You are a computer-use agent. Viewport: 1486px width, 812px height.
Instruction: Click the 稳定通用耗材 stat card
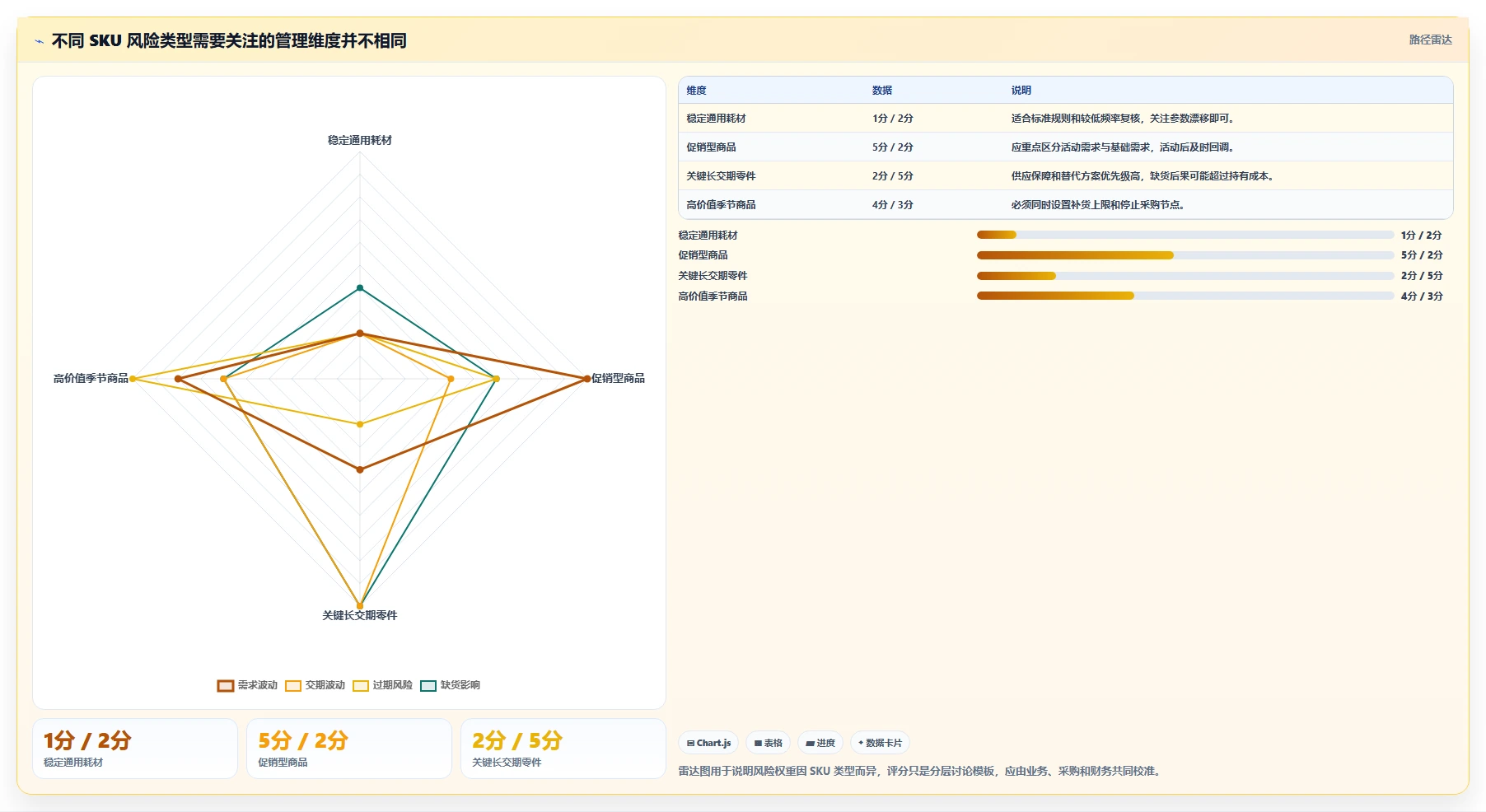(x=135, y=749)
